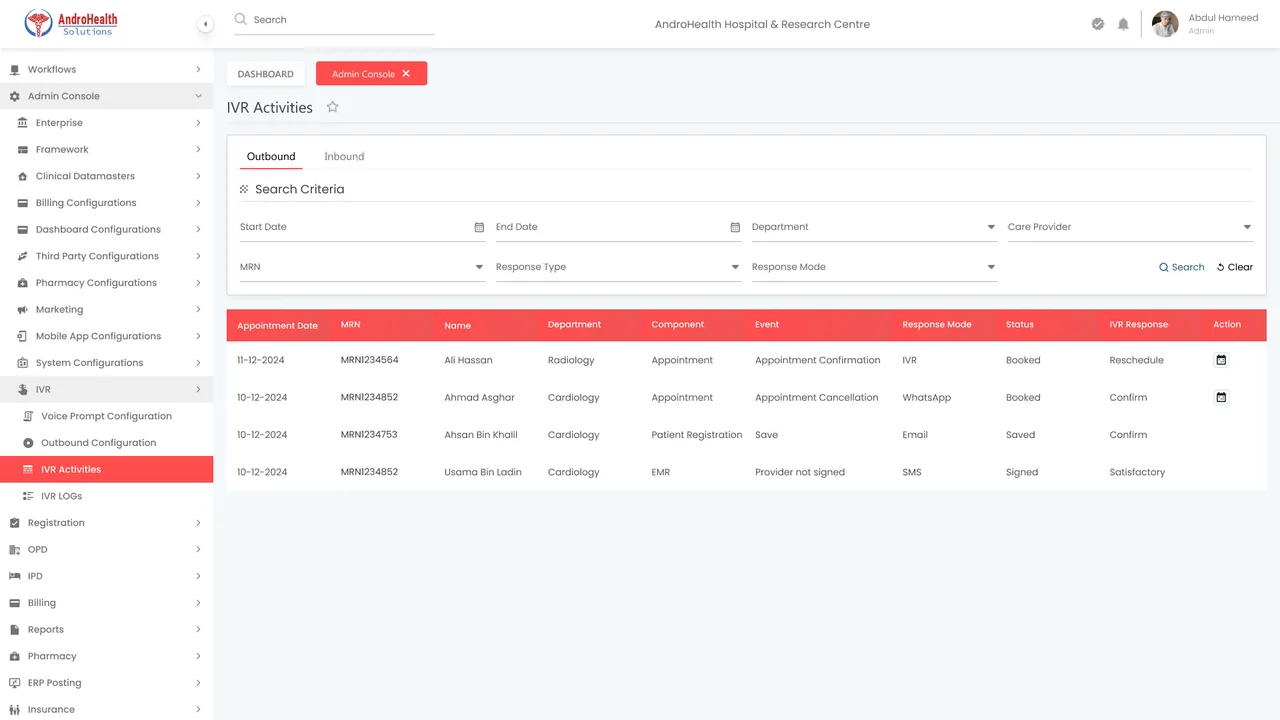The height and width of the screenshot is (720, 1280).
Task: Collapse the IVR section chevron
Action: (198, 390)
